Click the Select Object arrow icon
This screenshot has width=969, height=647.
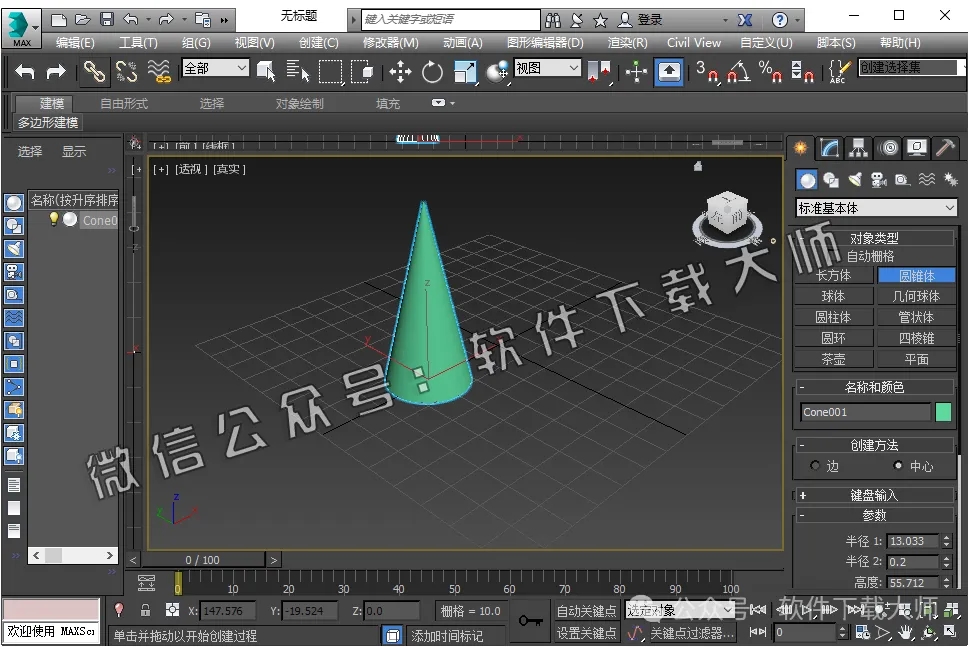(x=267, y=70)
